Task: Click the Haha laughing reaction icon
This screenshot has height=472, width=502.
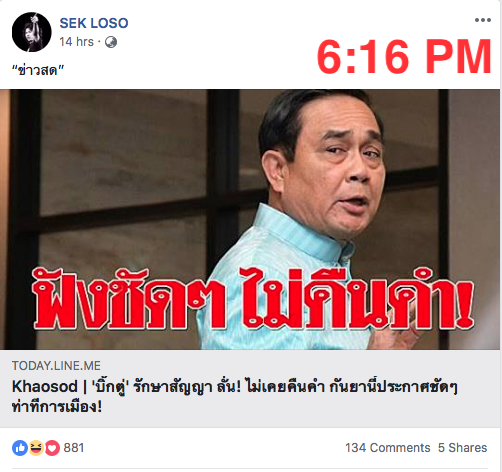Action: (36, 448)
